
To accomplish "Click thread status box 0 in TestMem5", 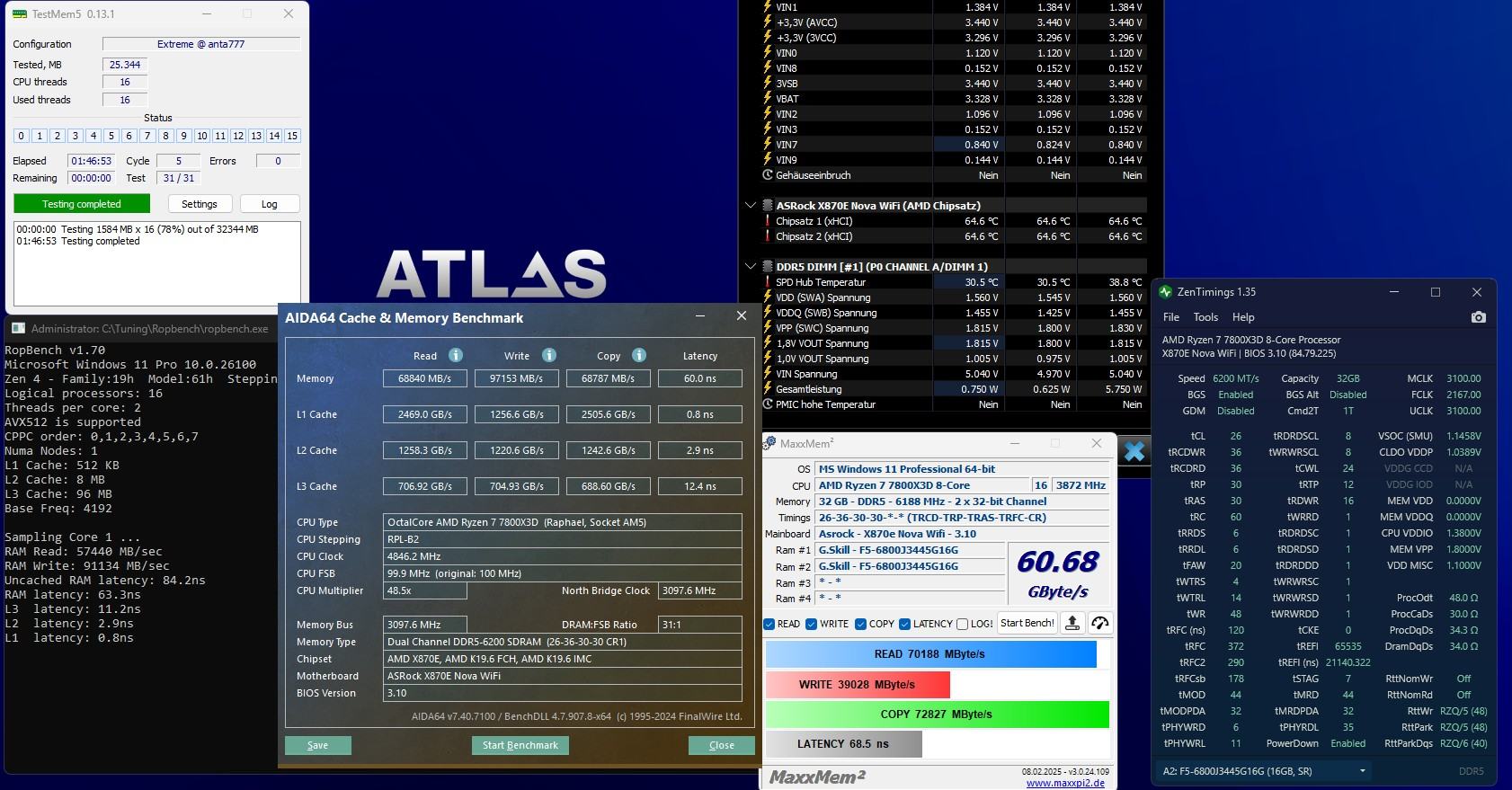I will click(22, 136).
